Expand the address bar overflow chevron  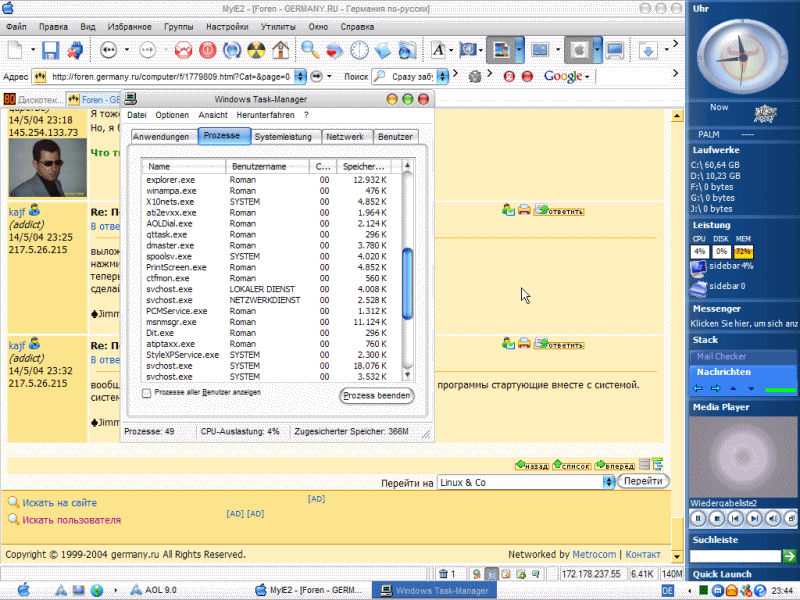pyautogui.click(x=676, y=73)
